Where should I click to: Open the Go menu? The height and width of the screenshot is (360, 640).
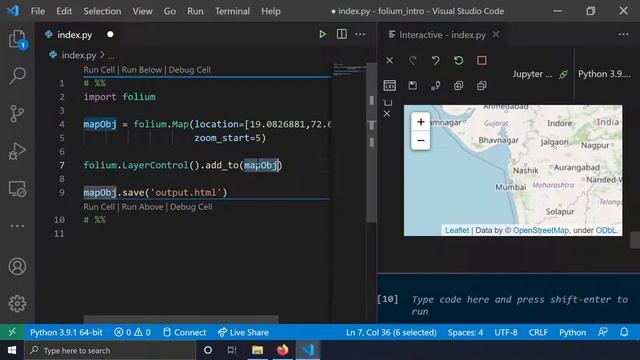(x=170, y=11)
